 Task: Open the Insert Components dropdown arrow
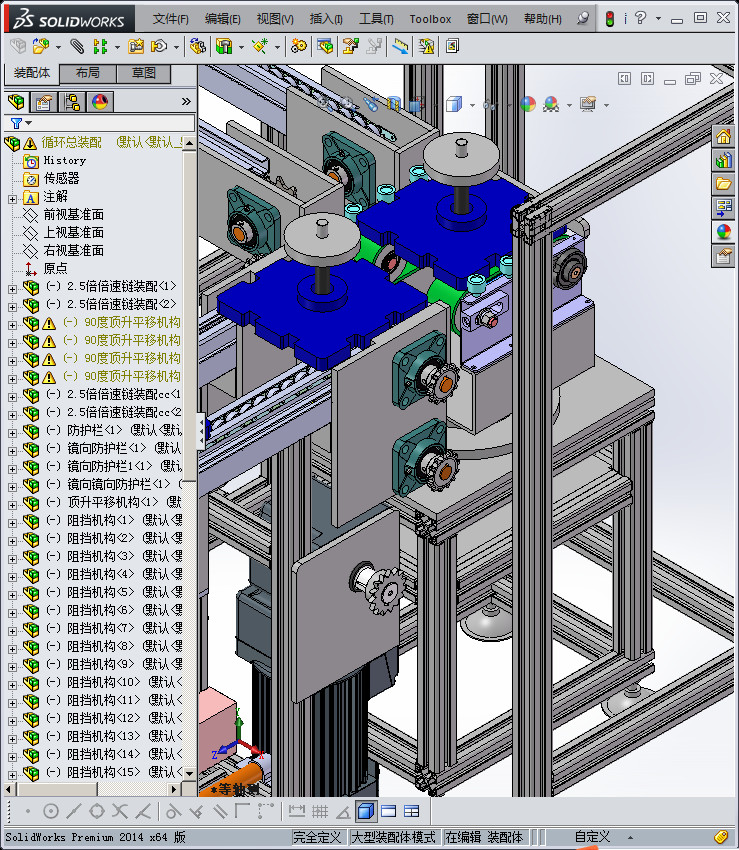(58, 47)
